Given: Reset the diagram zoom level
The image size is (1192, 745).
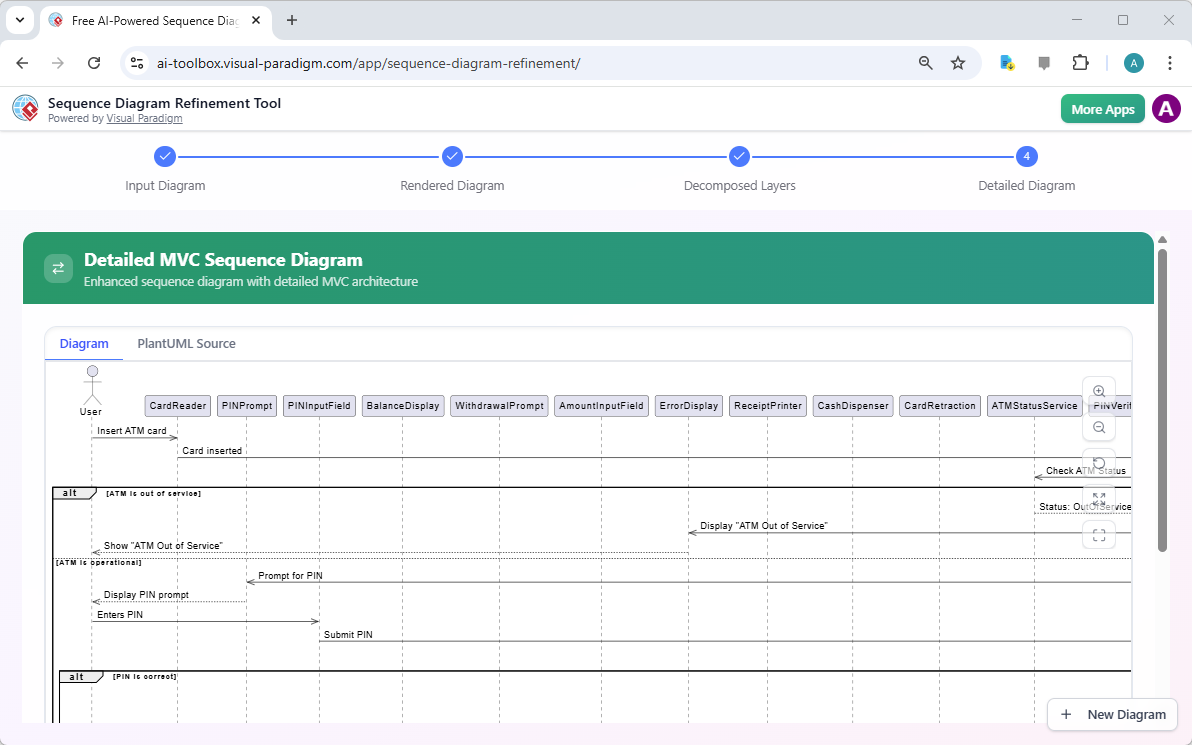Looking at the screenshot, I should tap(1099, 462).
